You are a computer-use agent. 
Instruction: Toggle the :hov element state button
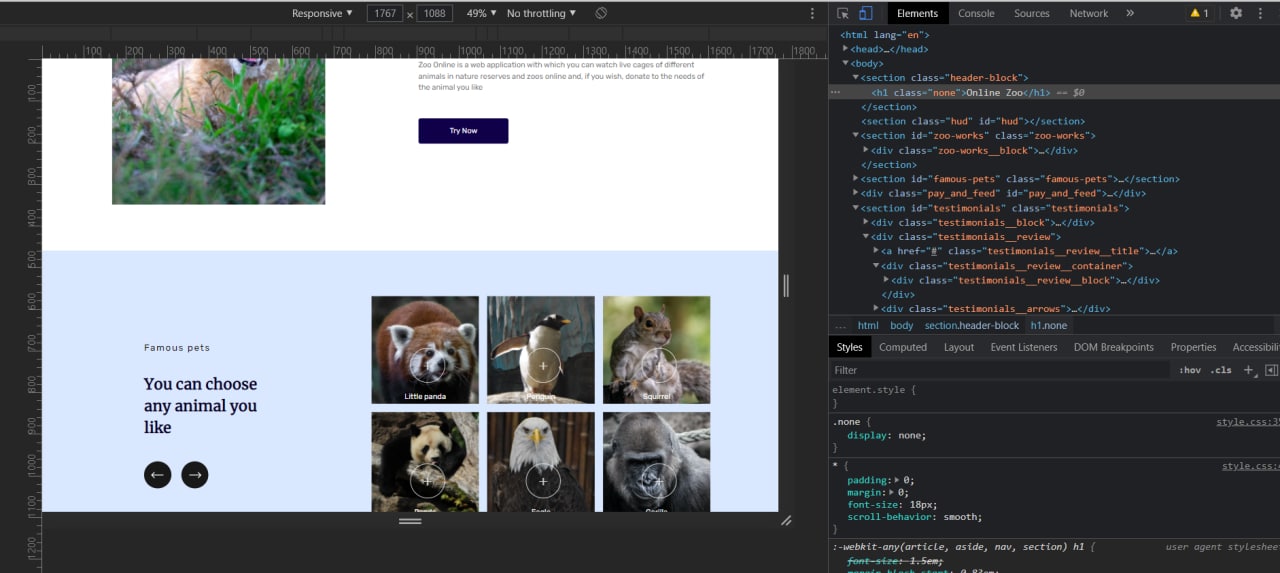1189,370
